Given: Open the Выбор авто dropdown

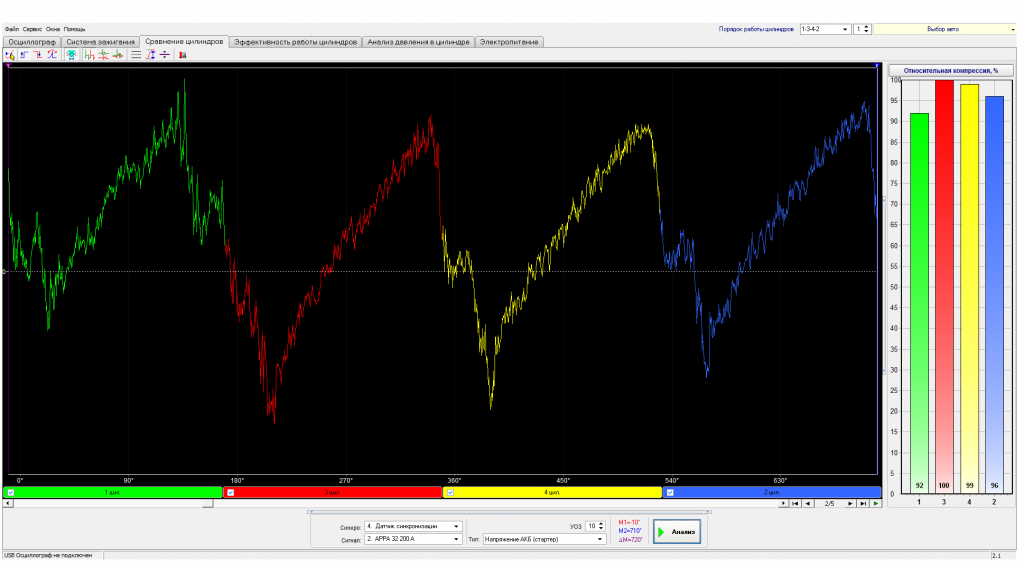Looking at the screenshot, I should [945, 29].
